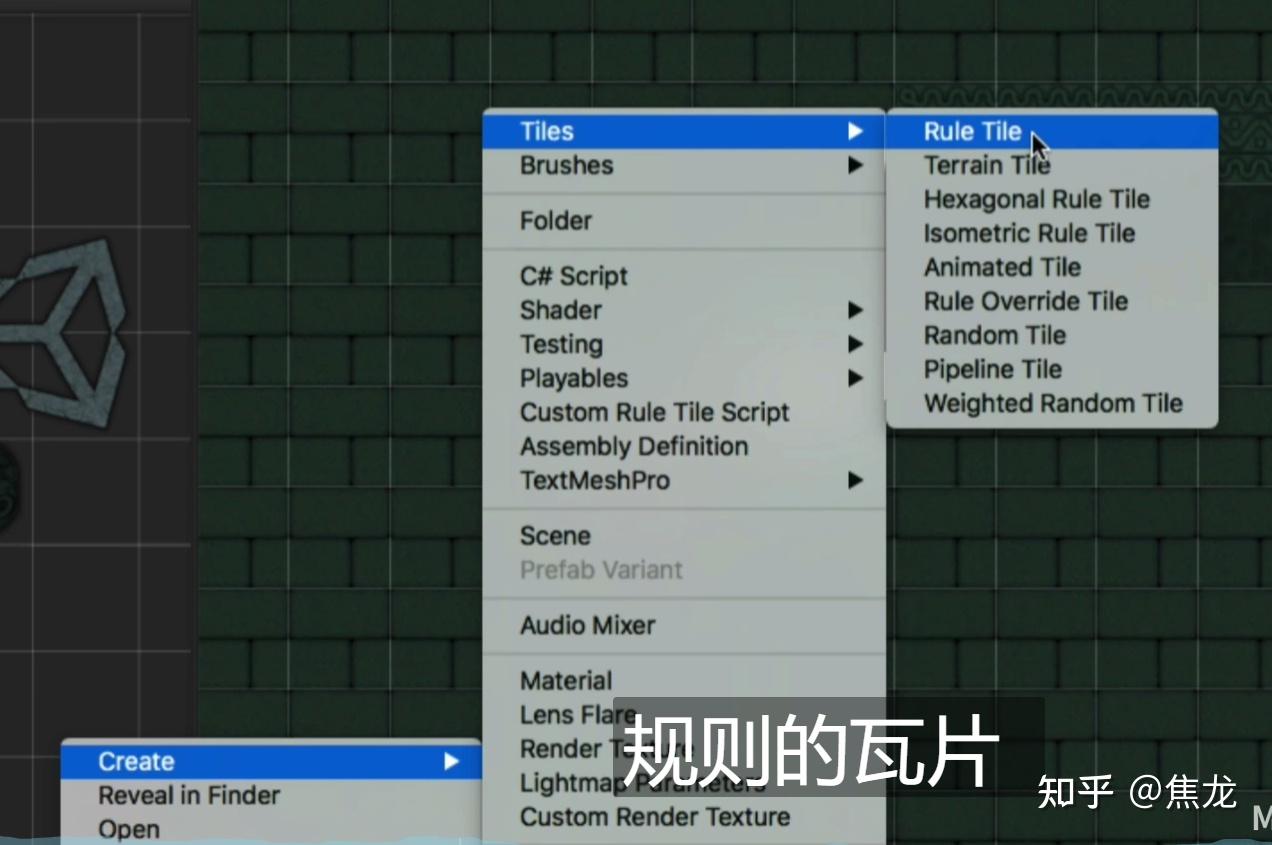Create a new C# Script

pyautogui.click(x=573, y=275)
